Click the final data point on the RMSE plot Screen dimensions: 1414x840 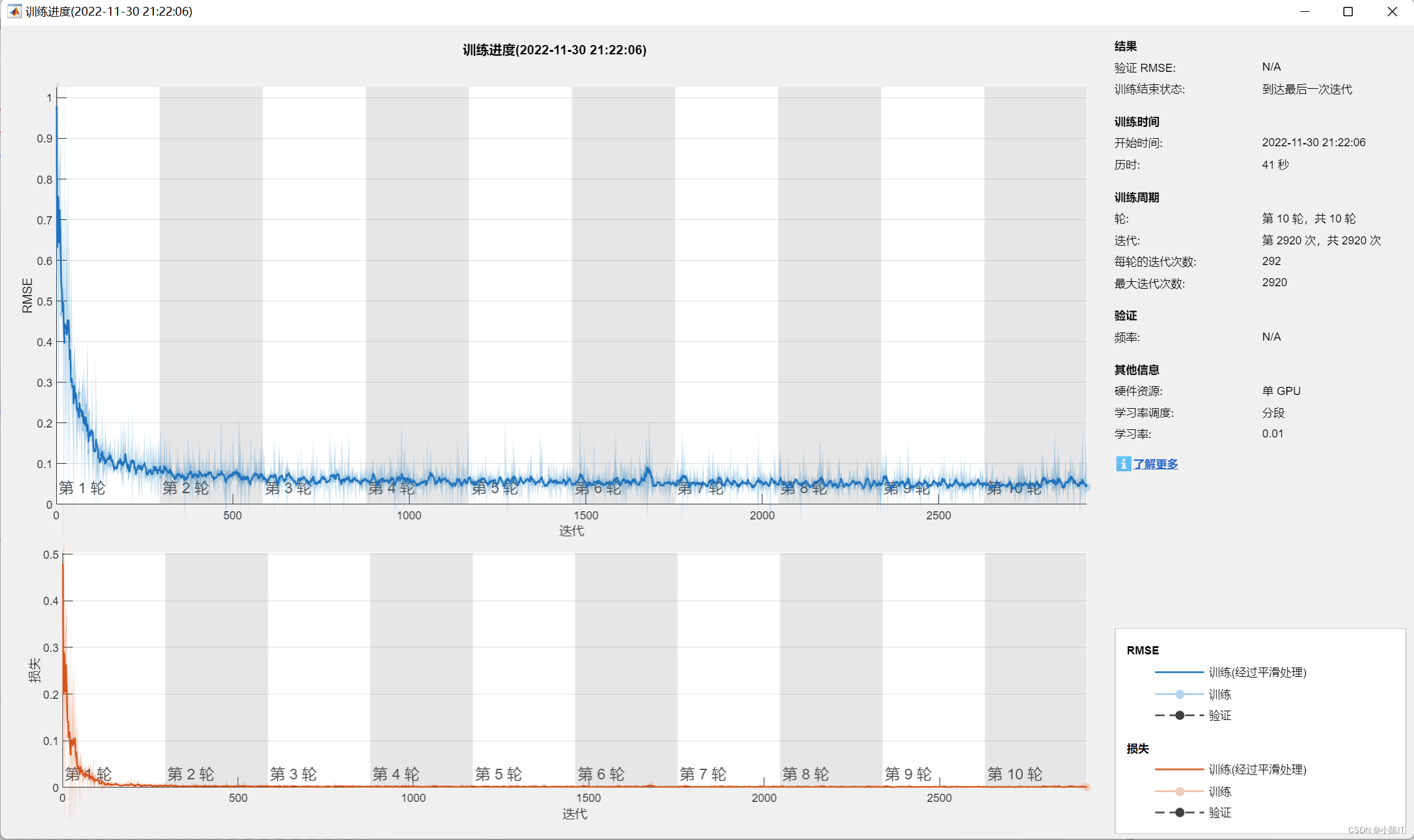pos(1086,486)
